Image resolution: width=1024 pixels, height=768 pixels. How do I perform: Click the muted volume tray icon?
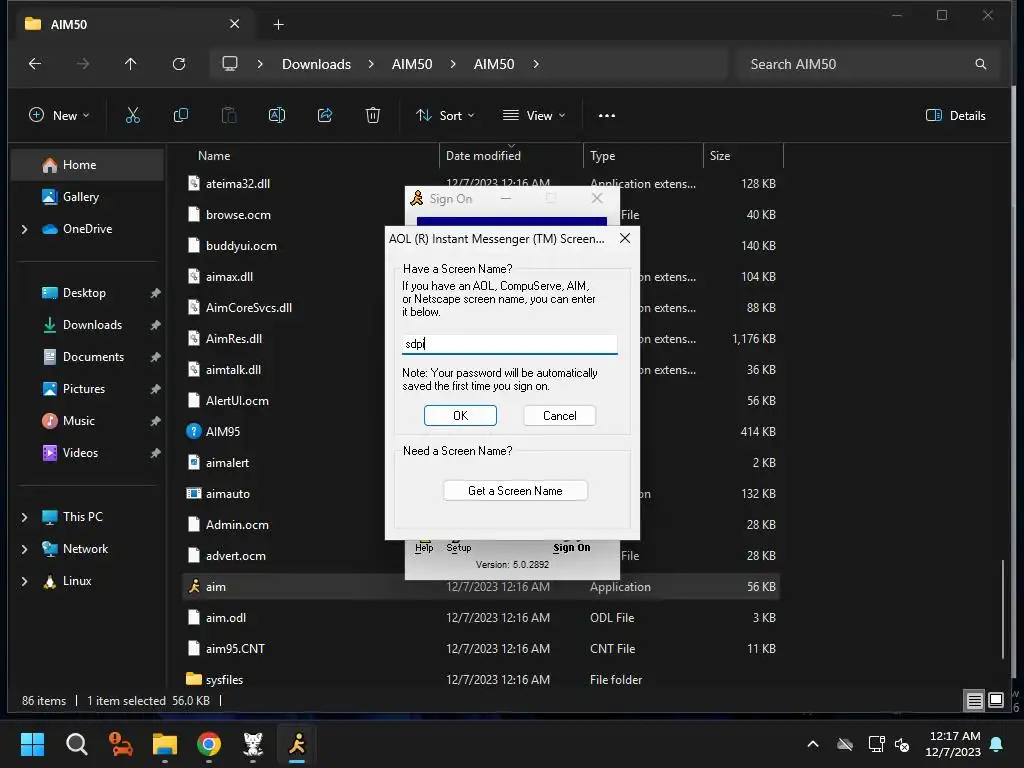pos(902,744)
